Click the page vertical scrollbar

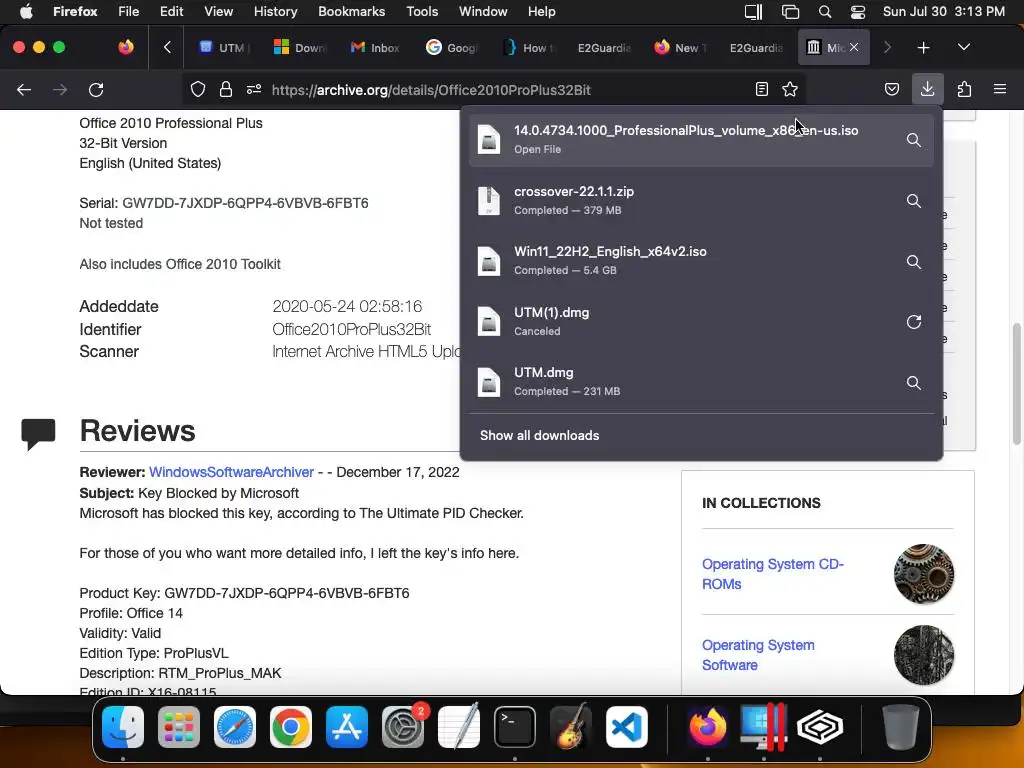(1017, 384)
